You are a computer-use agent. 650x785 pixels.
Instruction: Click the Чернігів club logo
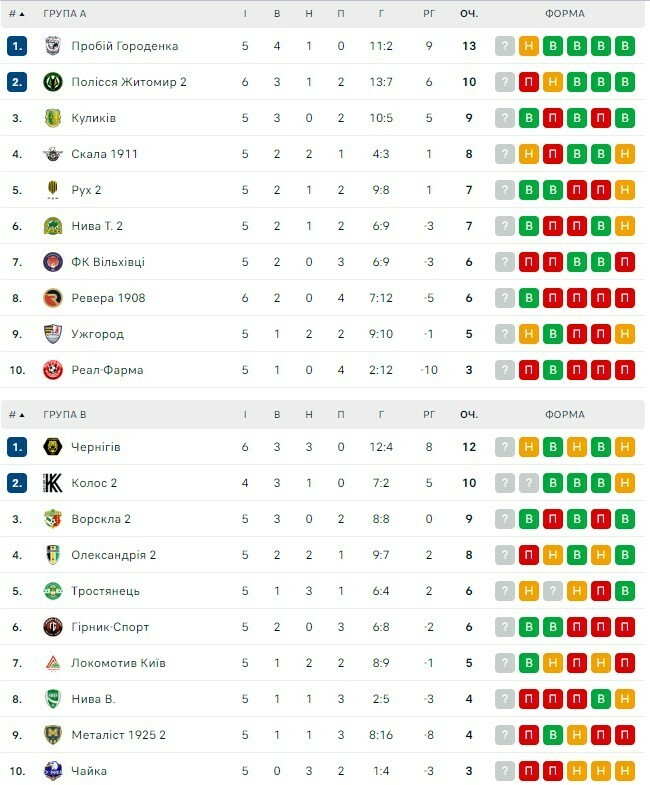tap(53, 447)
